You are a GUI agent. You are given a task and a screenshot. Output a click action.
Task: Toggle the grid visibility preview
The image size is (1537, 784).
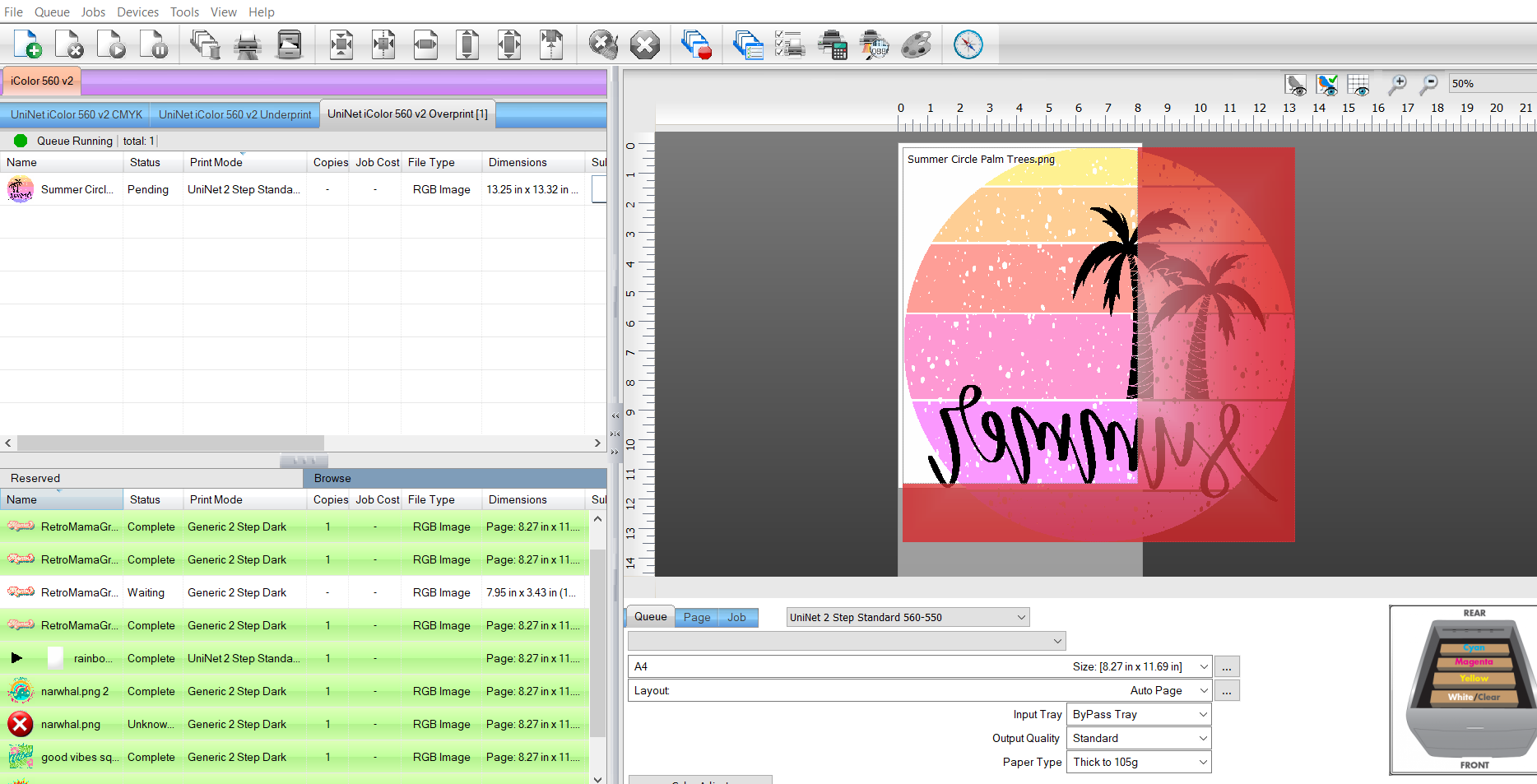[1358, 84]
